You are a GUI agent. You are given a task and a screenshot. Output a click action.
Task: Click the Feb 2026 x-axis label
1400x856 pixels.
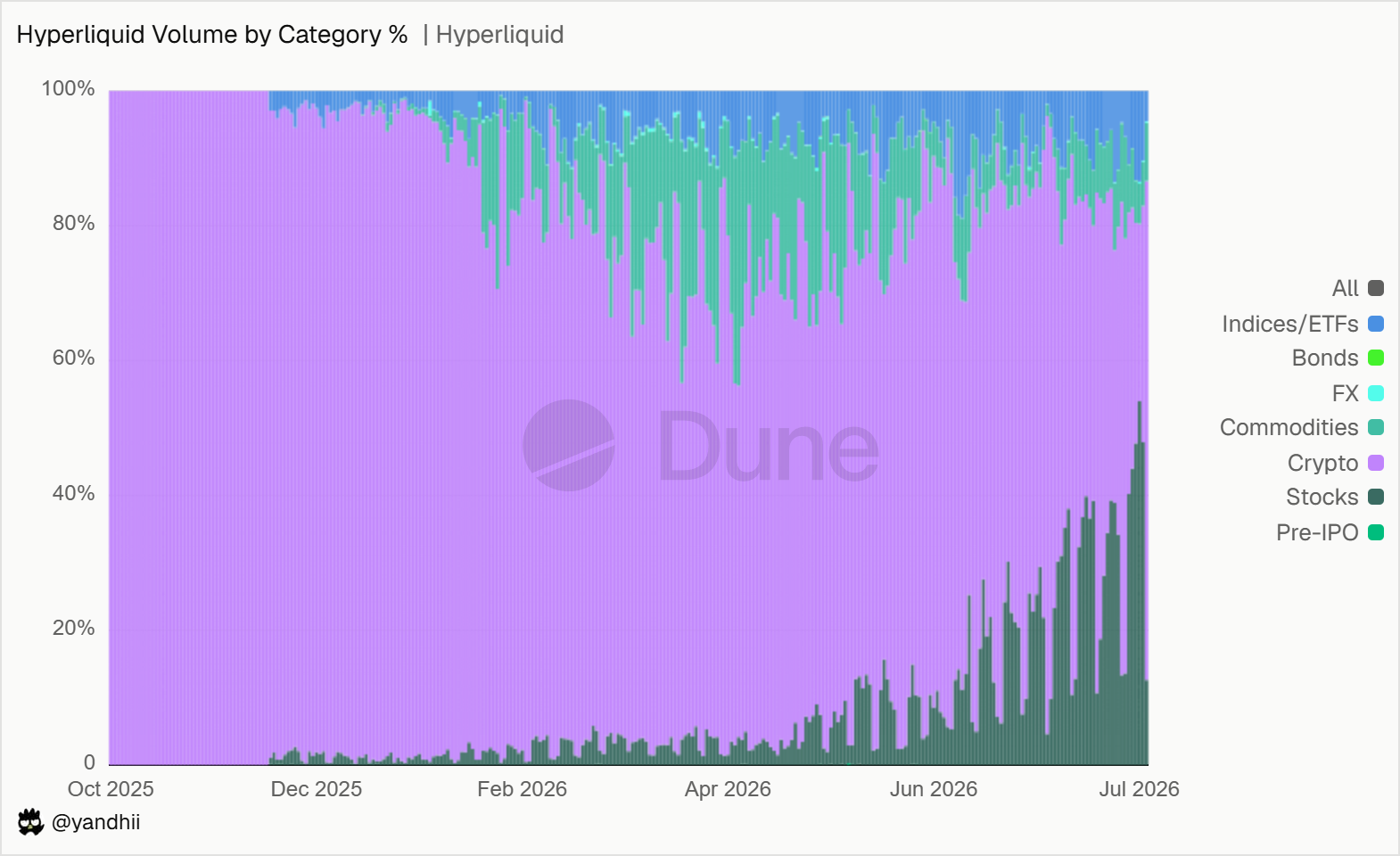pos(522,789)
